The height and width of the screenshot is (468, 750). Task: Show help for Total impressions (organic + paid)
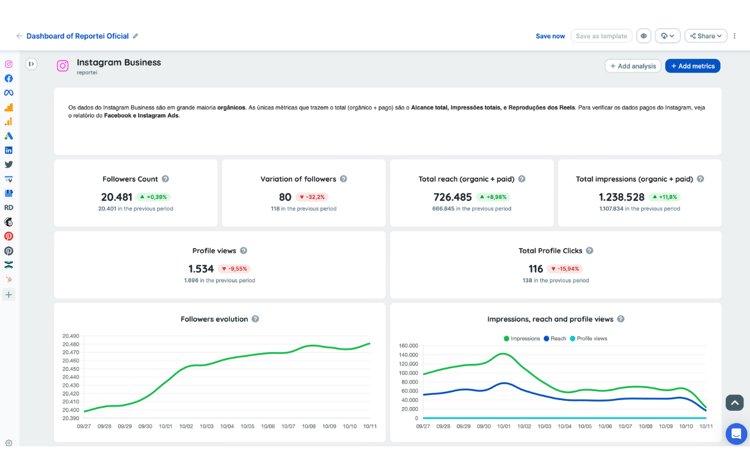point(700,179)
